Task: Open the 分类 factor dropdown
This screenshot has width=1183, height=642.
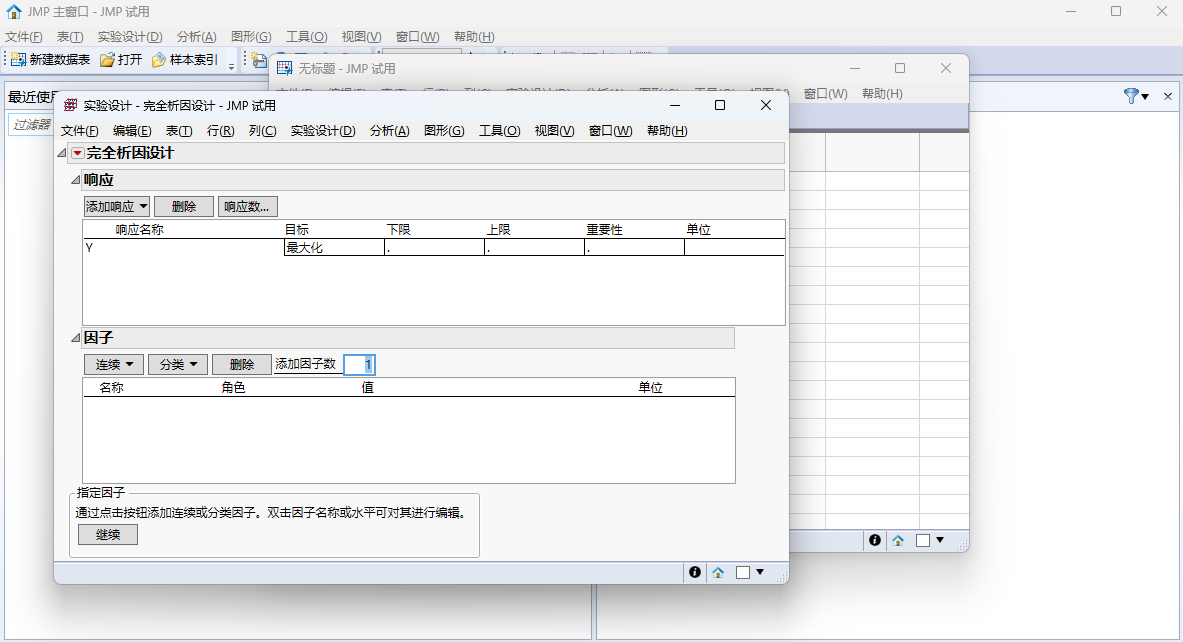Action: tap(177, 365)
